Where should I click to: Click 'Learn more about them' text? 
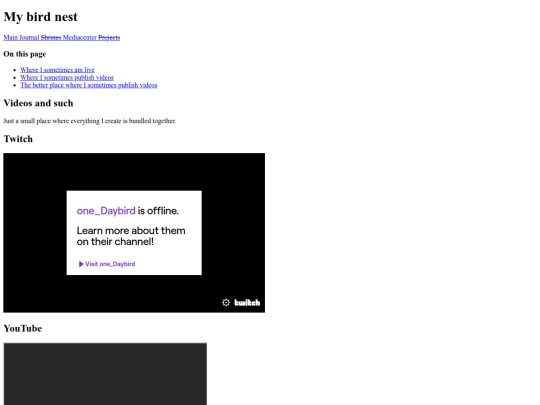[x=131, y=230]
